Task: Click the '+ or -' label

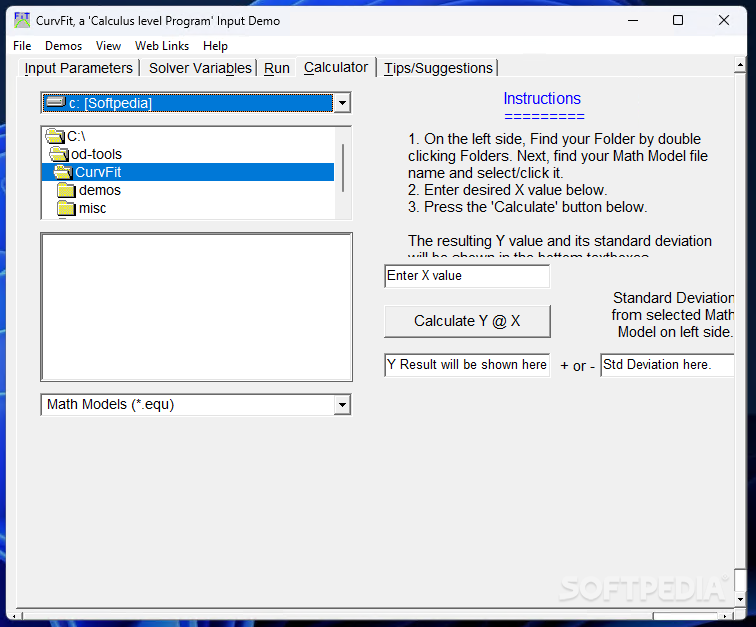Action: [x=578, y=366]
